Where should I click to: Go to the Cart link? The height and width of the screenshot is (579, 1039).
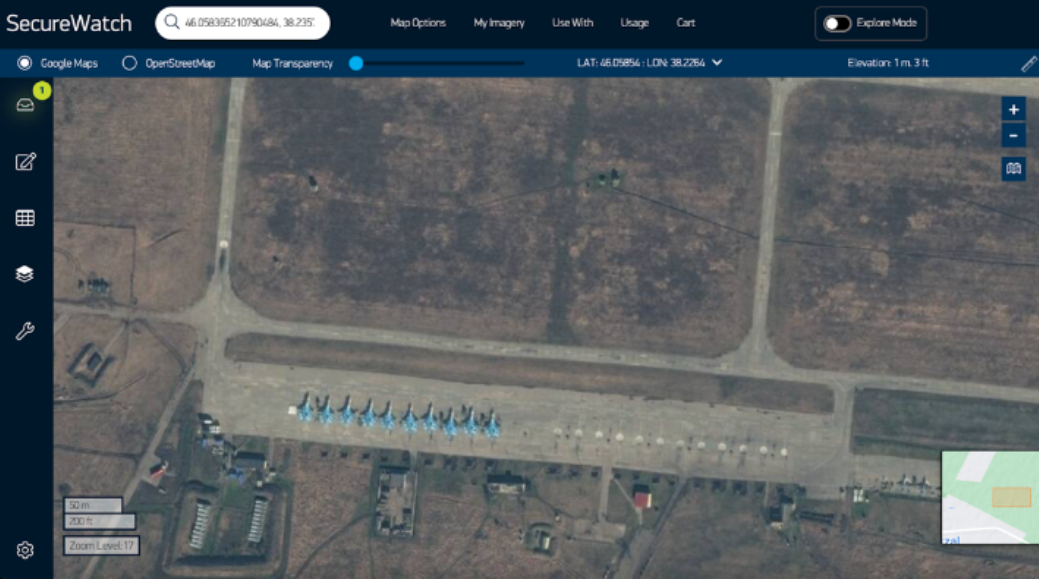coord(685,23)
